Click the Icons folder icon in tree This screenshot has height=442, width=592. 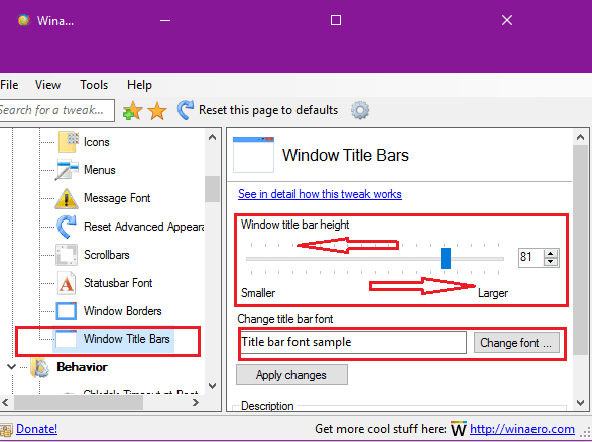[x=68, y=142]
